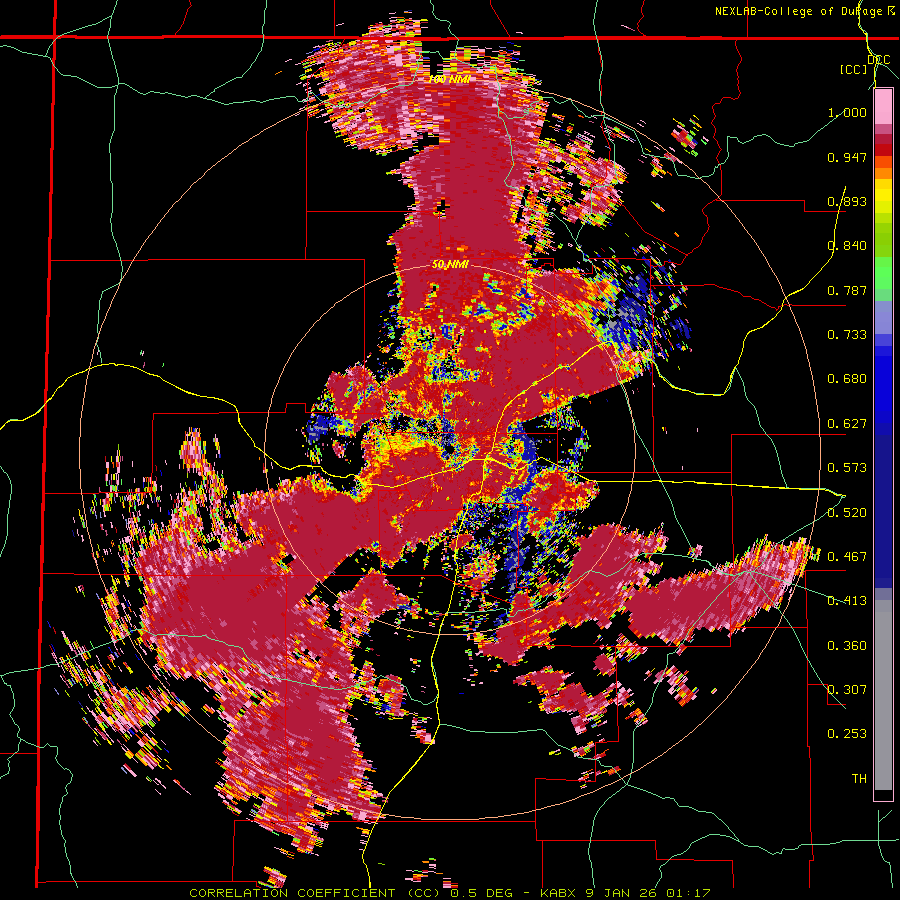Select the 1.000 scale value
This screenshot has width=900, height=900.
tap(847, 112)
